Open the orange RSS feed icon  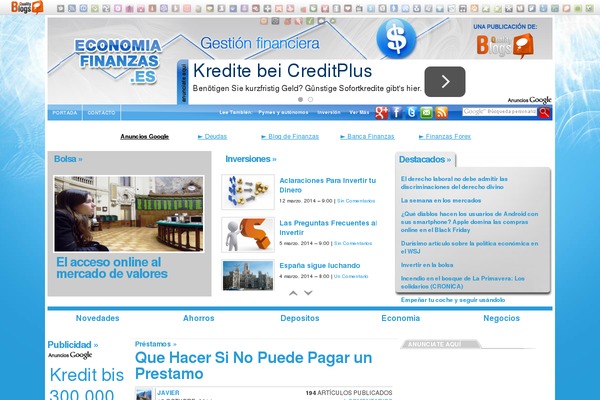coord(442,113)
